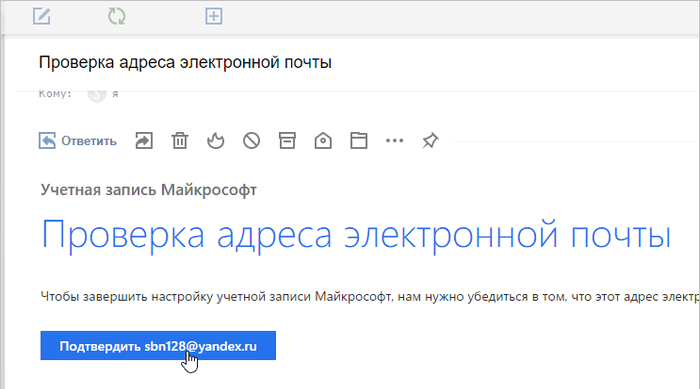Move to folder with the folder icon
700x389 pixels.
358,141
